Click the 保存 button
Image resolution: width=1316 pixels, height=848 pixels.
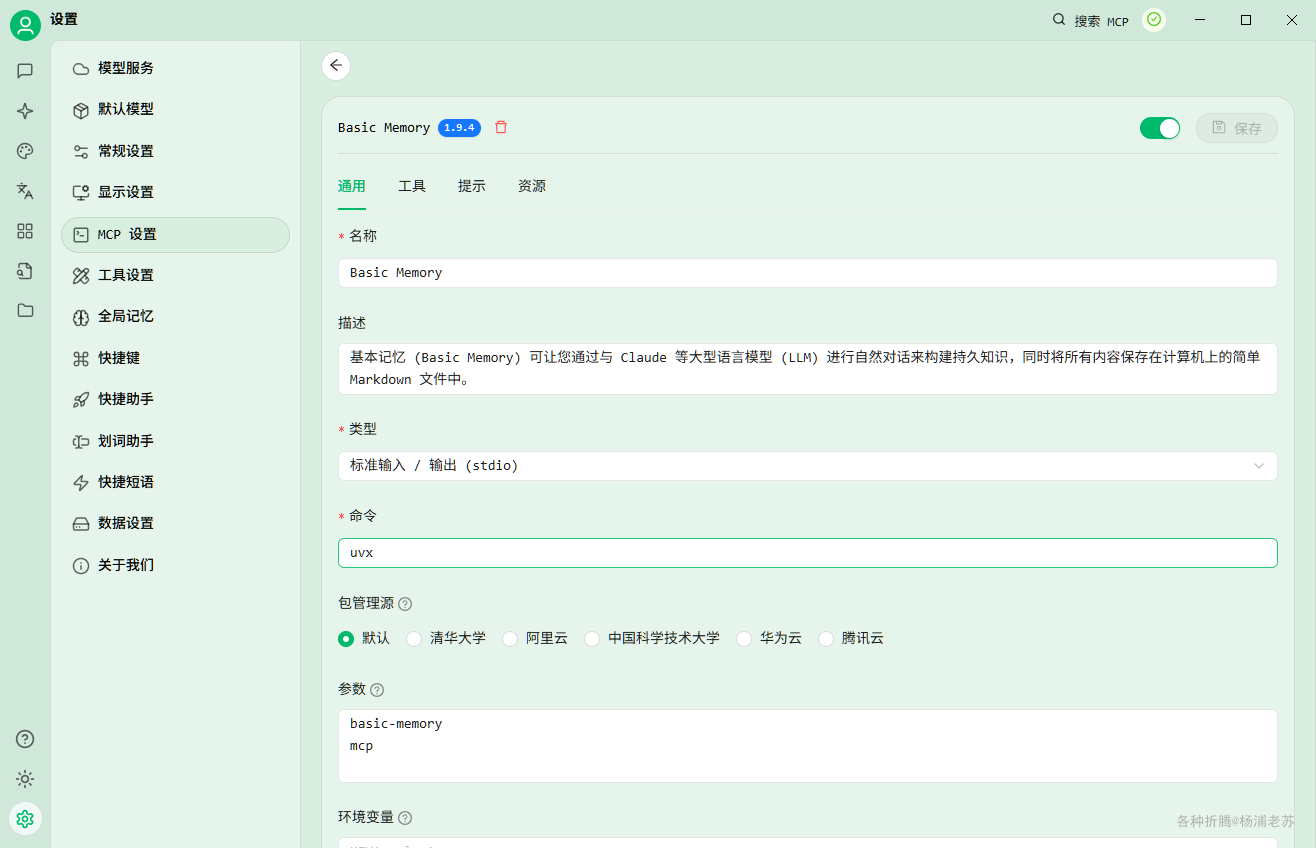point(1237,128)
